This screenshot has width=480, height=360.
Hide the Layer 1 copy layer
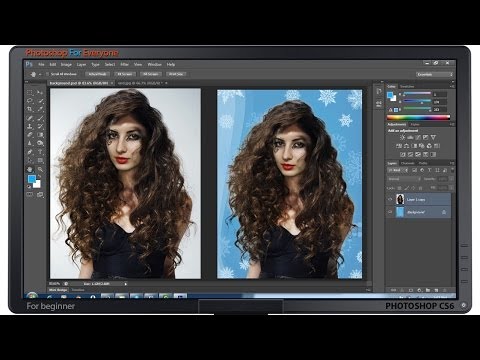pyautogui.click(x=390, y=199)
